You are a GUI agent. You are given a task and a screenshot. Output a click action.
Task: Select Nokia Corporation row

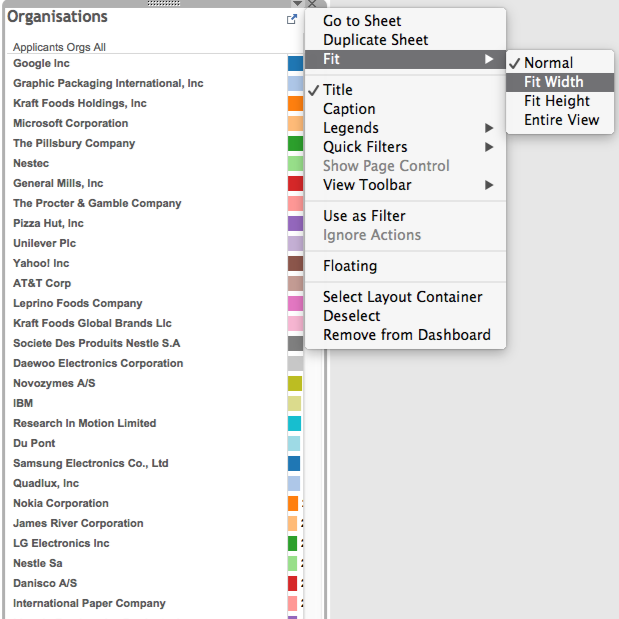tap(61, 503)
